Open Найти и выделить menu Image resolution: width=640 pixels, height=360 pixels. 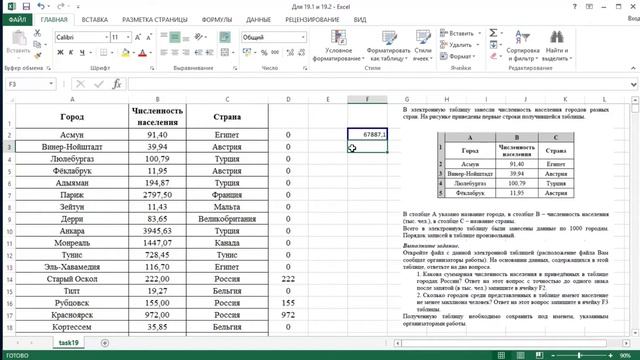(x=557, y=46)
